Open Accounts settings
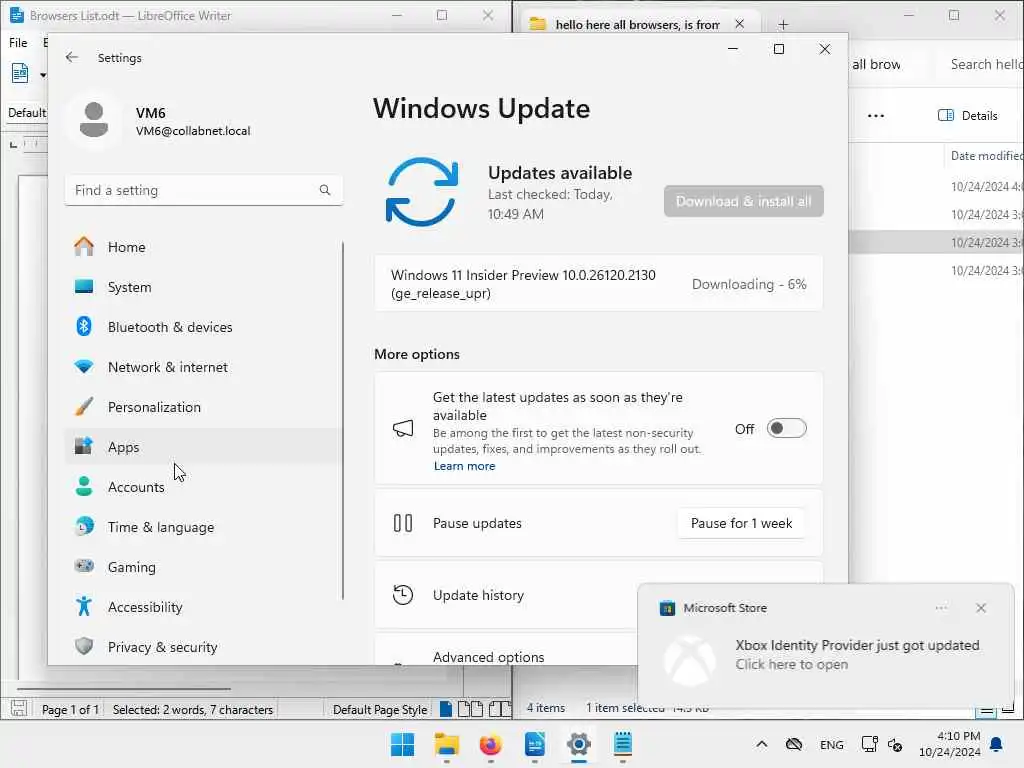The height and width of the screenshot is (768, 1024). tap(204, 487)
